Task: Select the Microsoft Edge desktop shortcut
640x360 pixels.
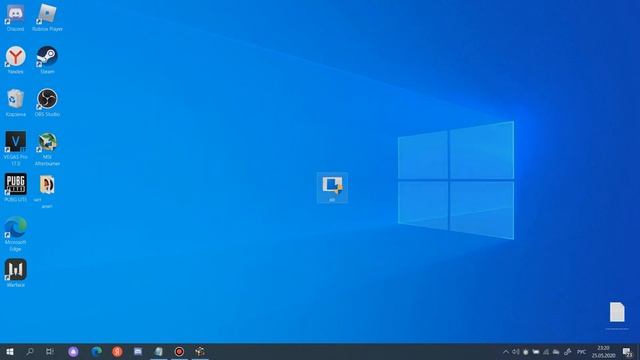Action: 16,234
